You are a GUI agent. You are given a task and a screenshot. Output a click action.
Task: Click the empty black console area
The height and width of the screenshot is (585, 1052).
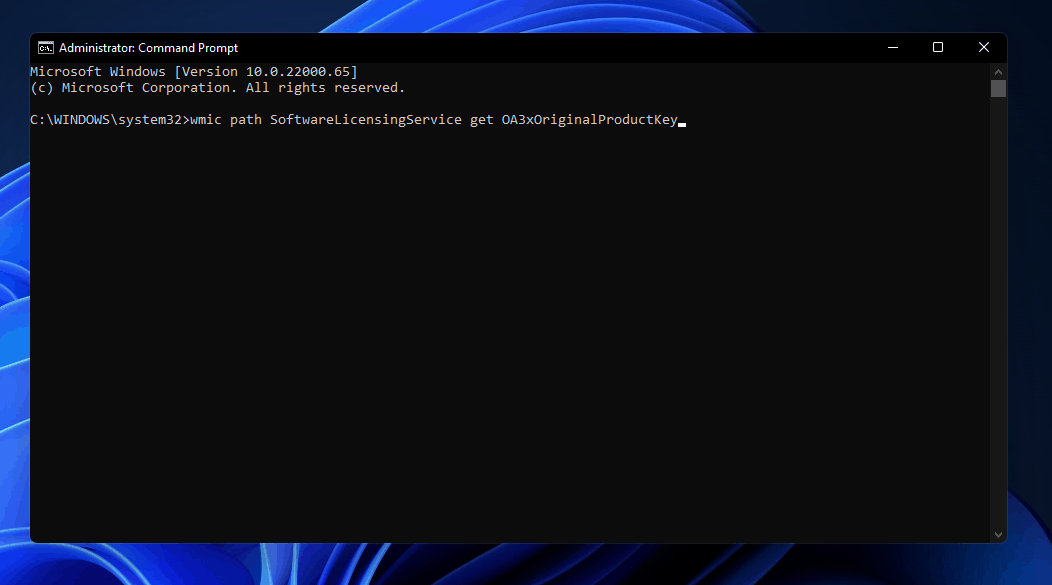click(500, 350)
